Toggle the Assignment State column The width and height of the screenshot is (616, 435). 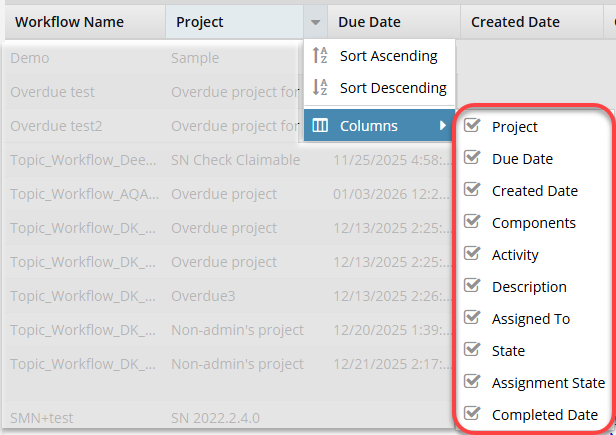pyautogui.click(x=473, y=383)
